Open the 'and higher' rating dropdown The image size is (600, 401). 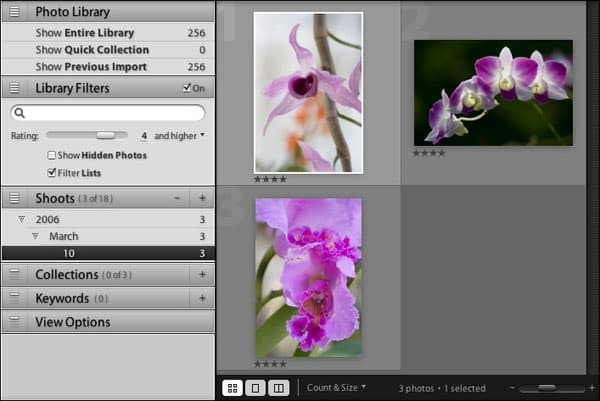click(x=179, y=135)
